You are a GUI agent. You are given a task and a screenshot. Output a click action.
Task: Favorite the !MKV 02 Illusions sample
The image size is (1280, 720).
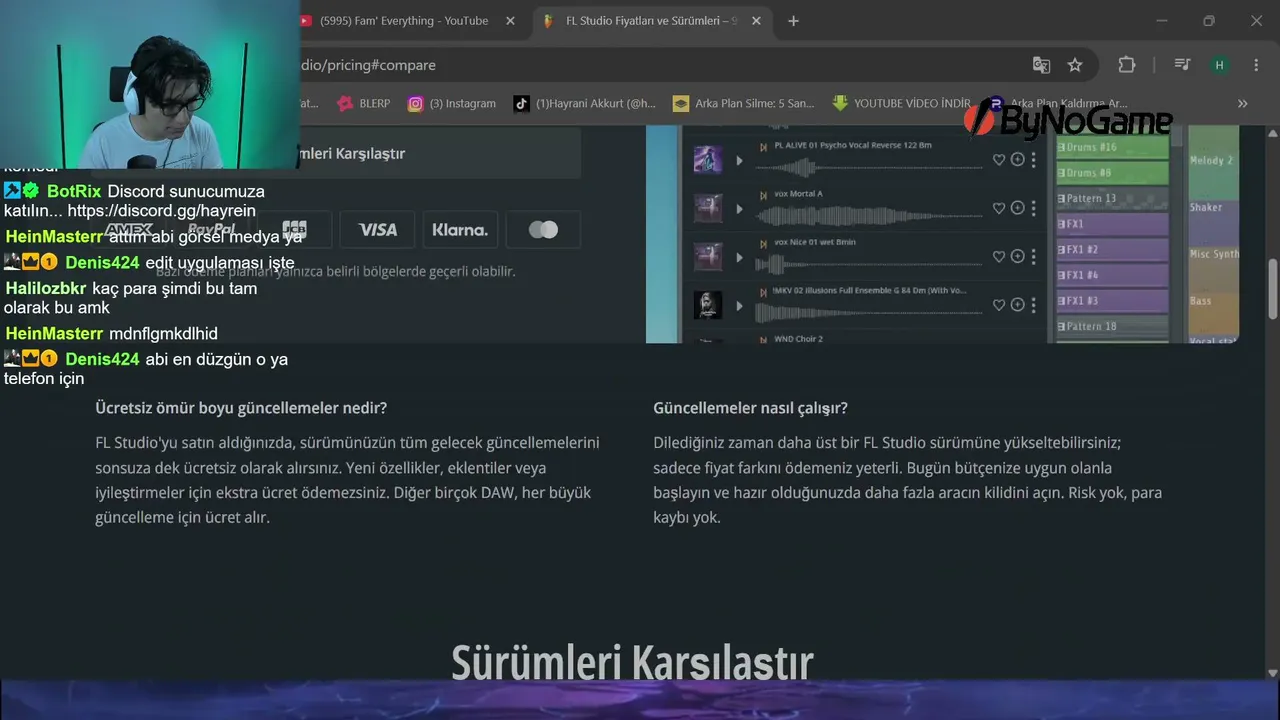[x=998, y=305]
